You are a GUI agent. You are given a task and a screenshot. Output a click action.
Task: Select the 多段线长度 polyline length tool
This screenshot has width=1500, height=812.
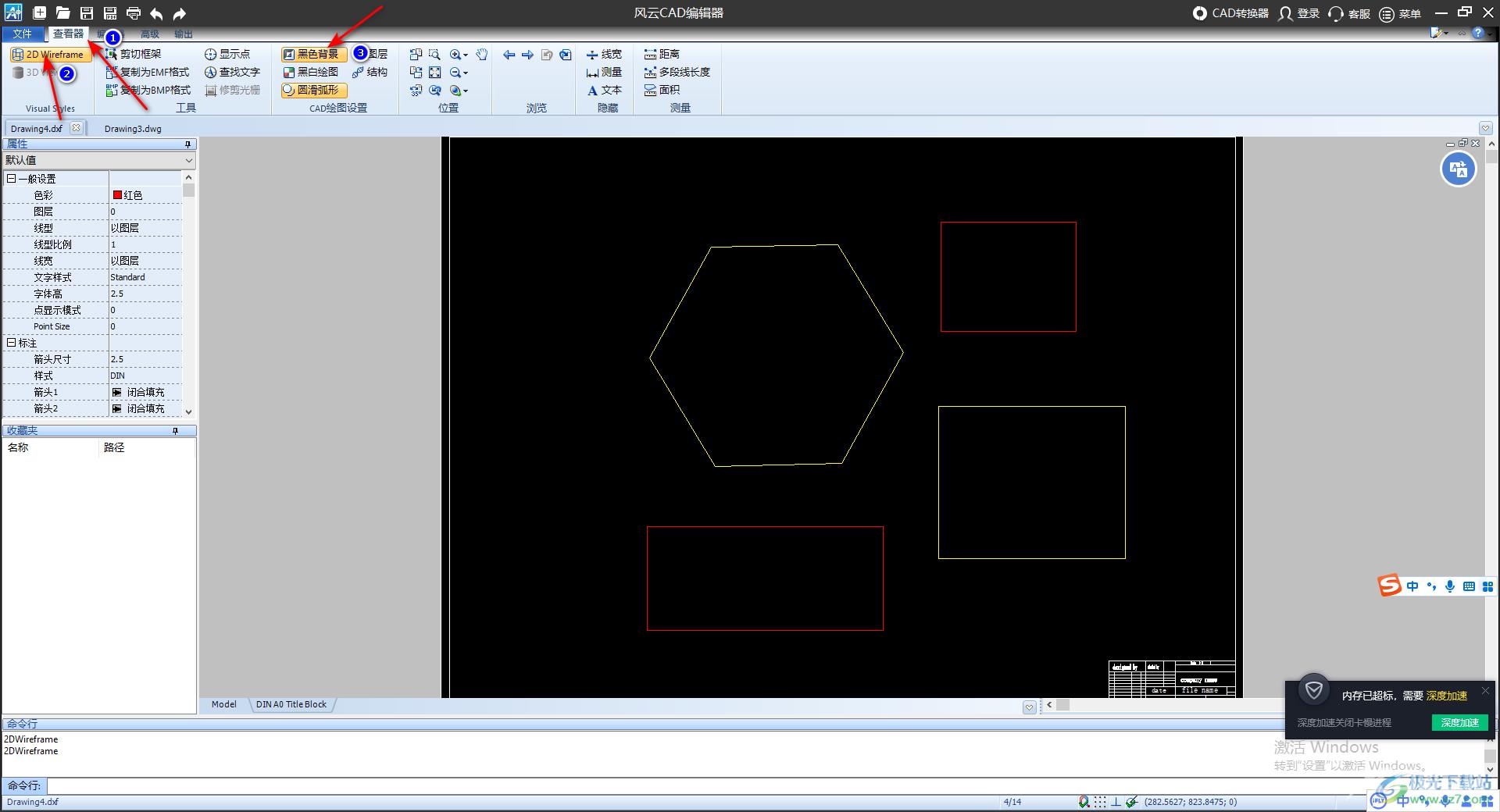[x=677, y=72]
